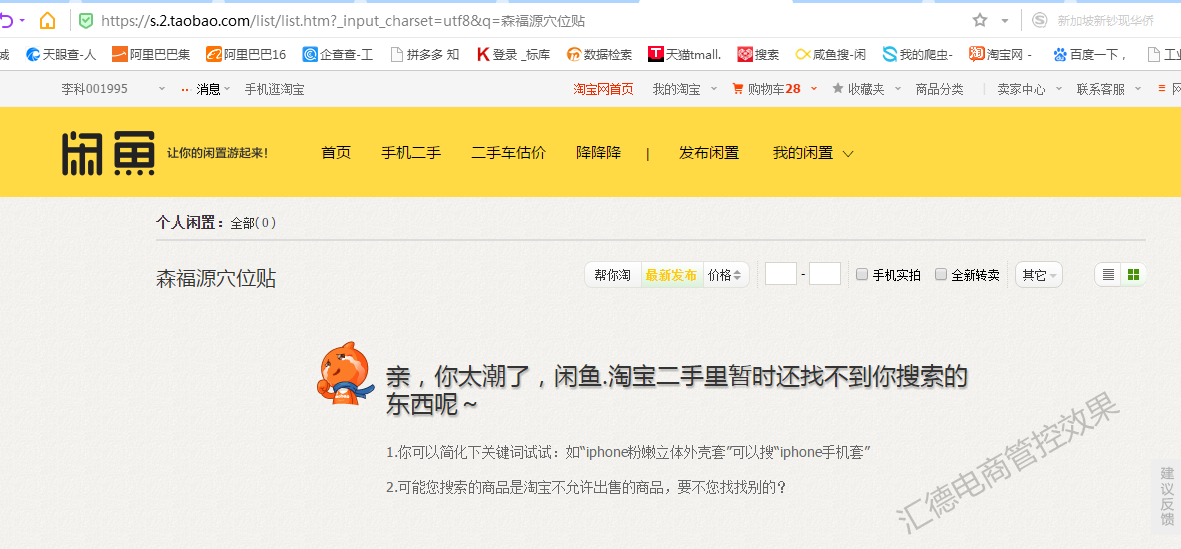Open 搜索 bookmark with red icon
The height and width of the screenshot is (549, 1181).
[x=758, y=54]
